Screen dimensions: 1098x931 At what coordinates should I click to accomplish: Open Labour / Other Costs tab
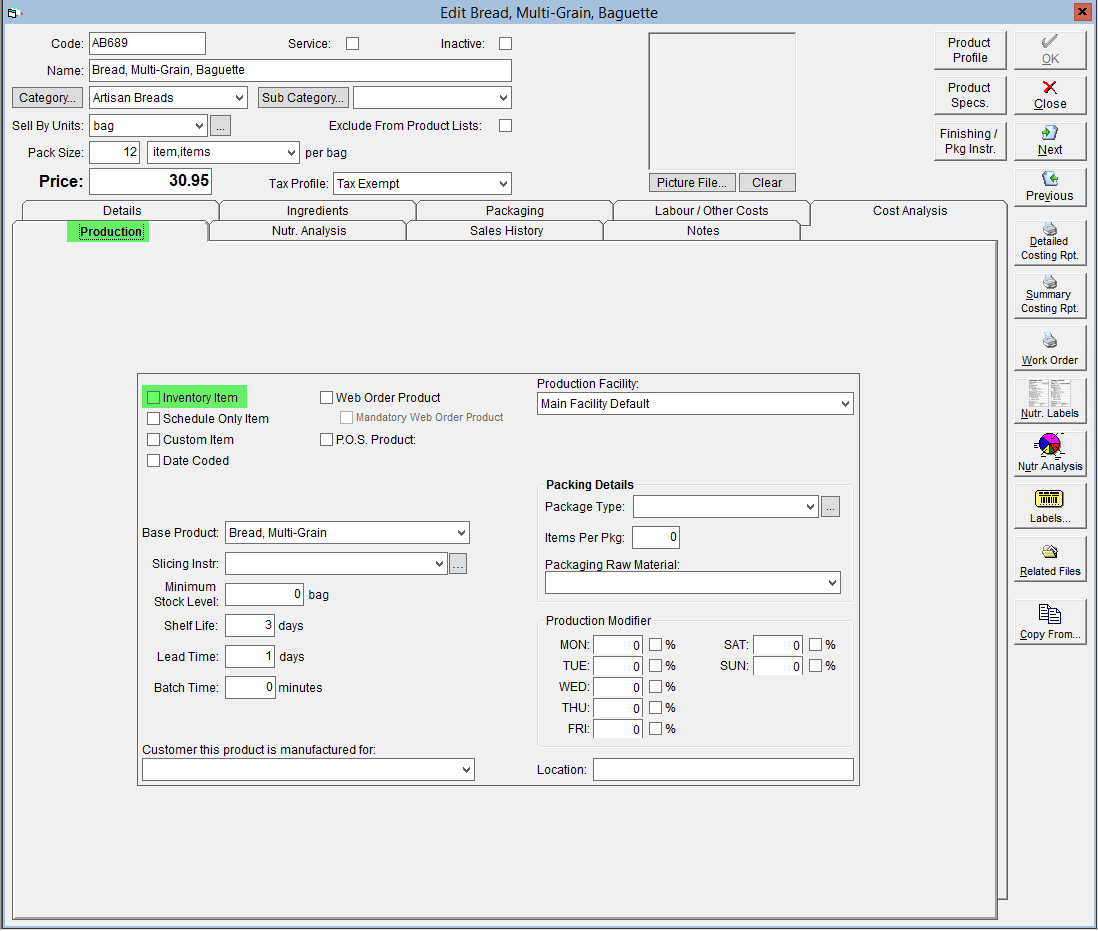pos(711,211)
